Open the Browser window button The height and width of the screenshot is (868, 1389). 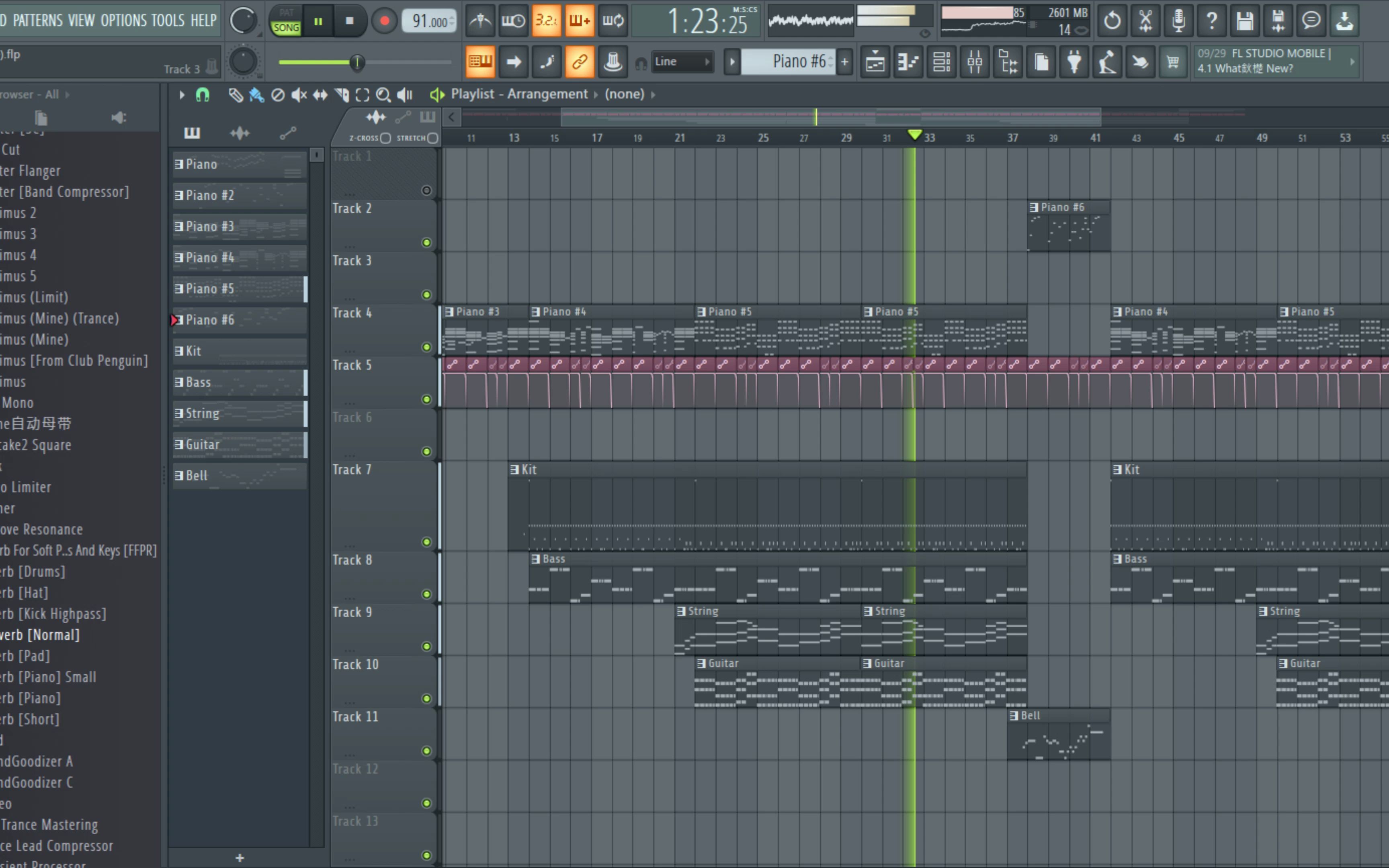pos(1008,61)
